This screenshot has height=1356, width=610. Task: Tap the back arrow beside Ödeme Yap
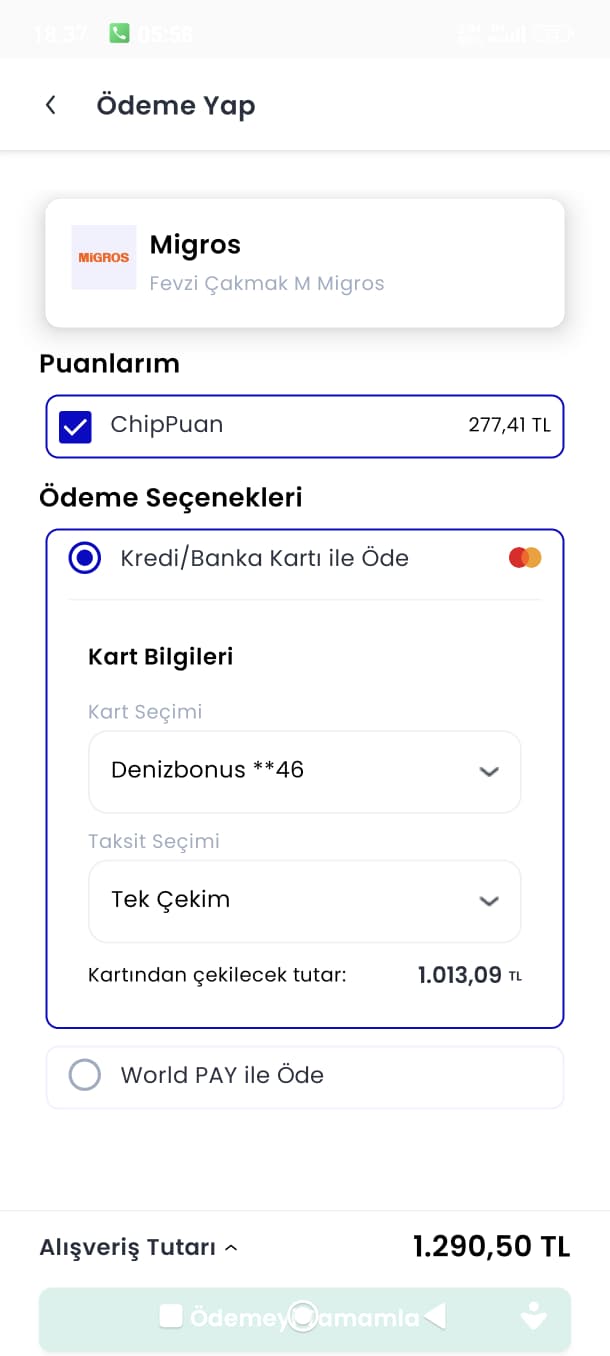click(50, 105)
